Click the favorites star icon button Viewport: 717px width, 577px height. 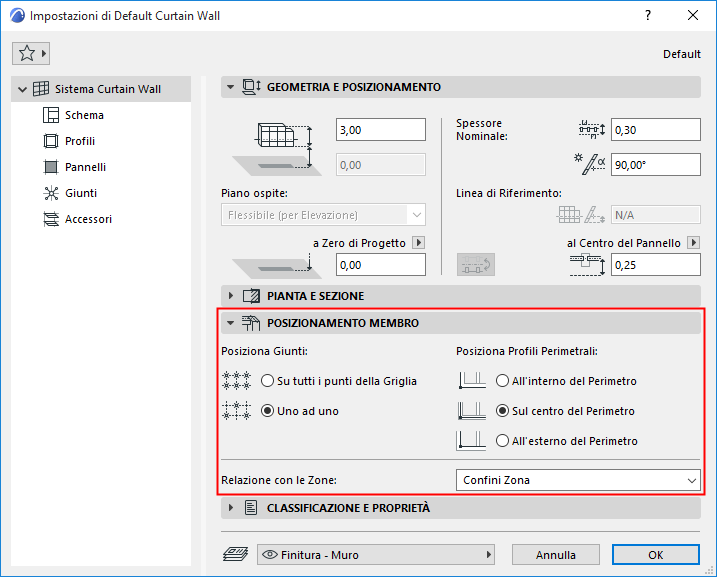coord(26,53)
